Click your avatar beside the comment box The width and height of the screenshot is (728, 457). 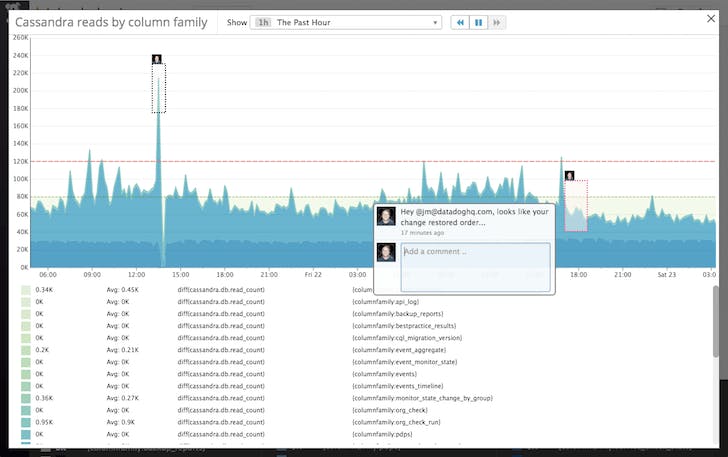click(x=386, y=252)
